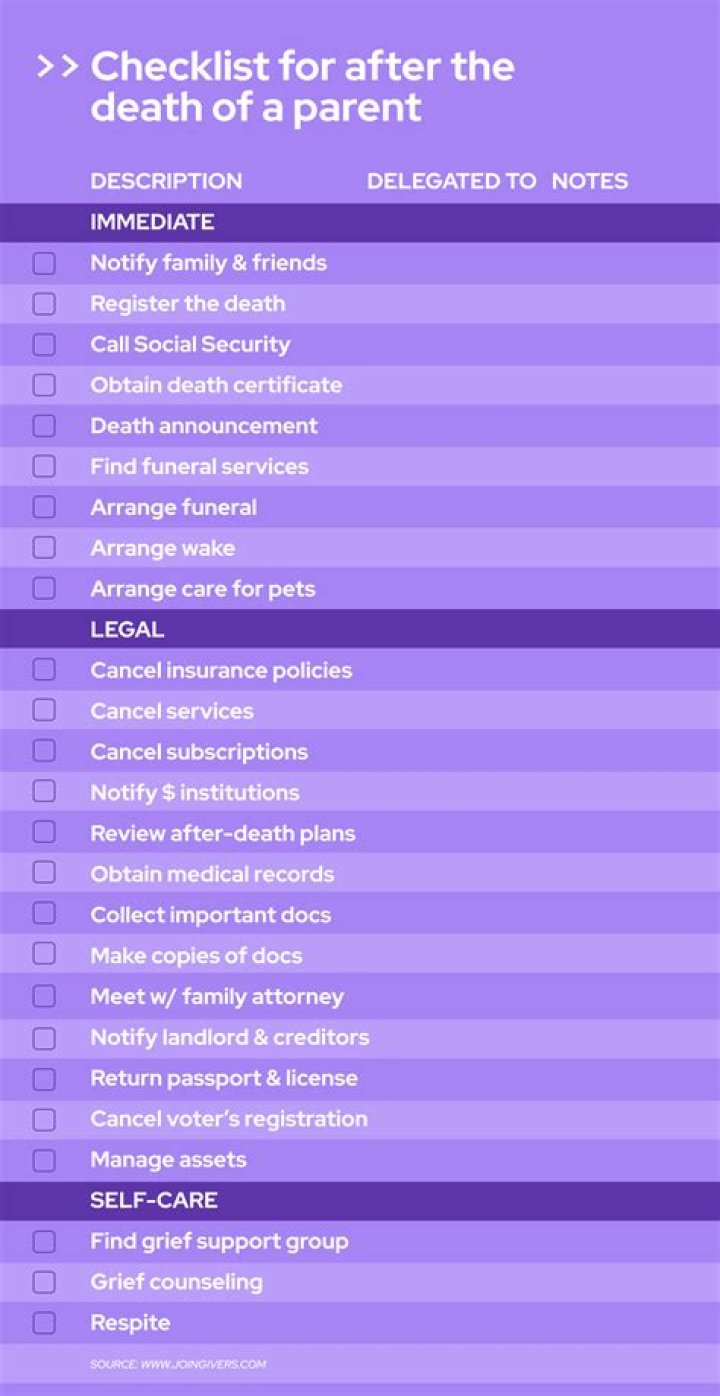Image resolution: width=720 pixels, height=1396 pixels.
Task: Check the Manage assets checkbox
Action: coord(44,1160)
